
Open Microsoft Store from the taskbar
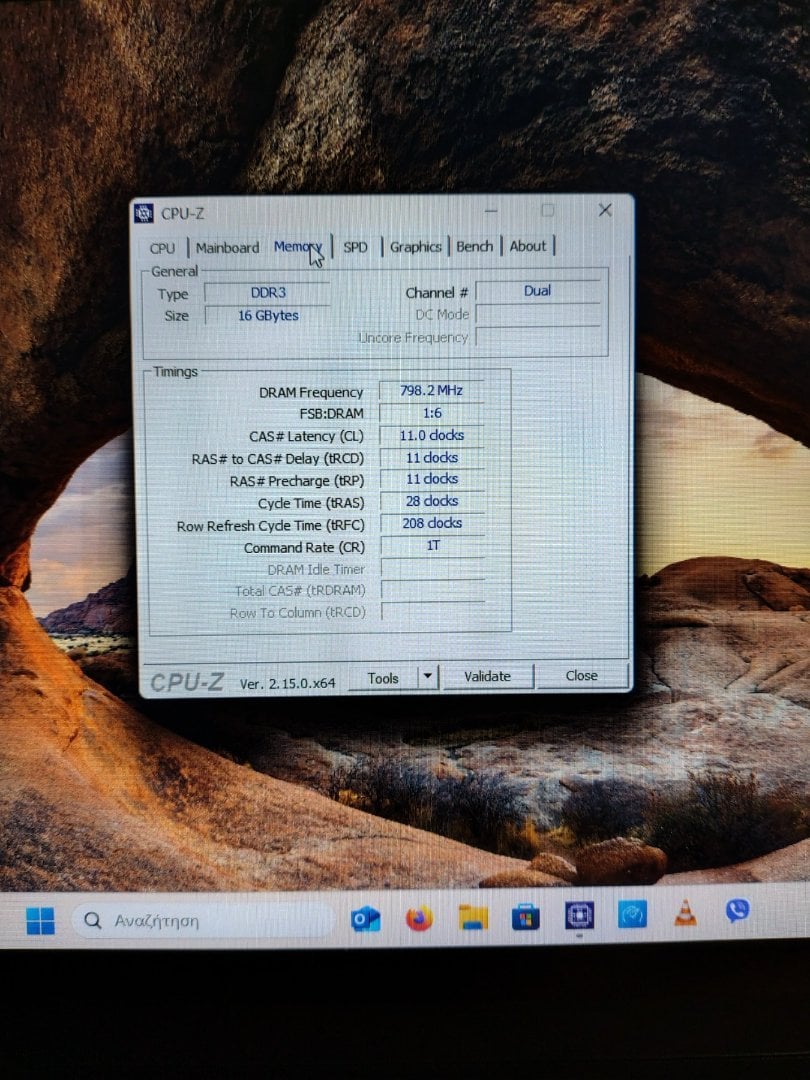526,917
